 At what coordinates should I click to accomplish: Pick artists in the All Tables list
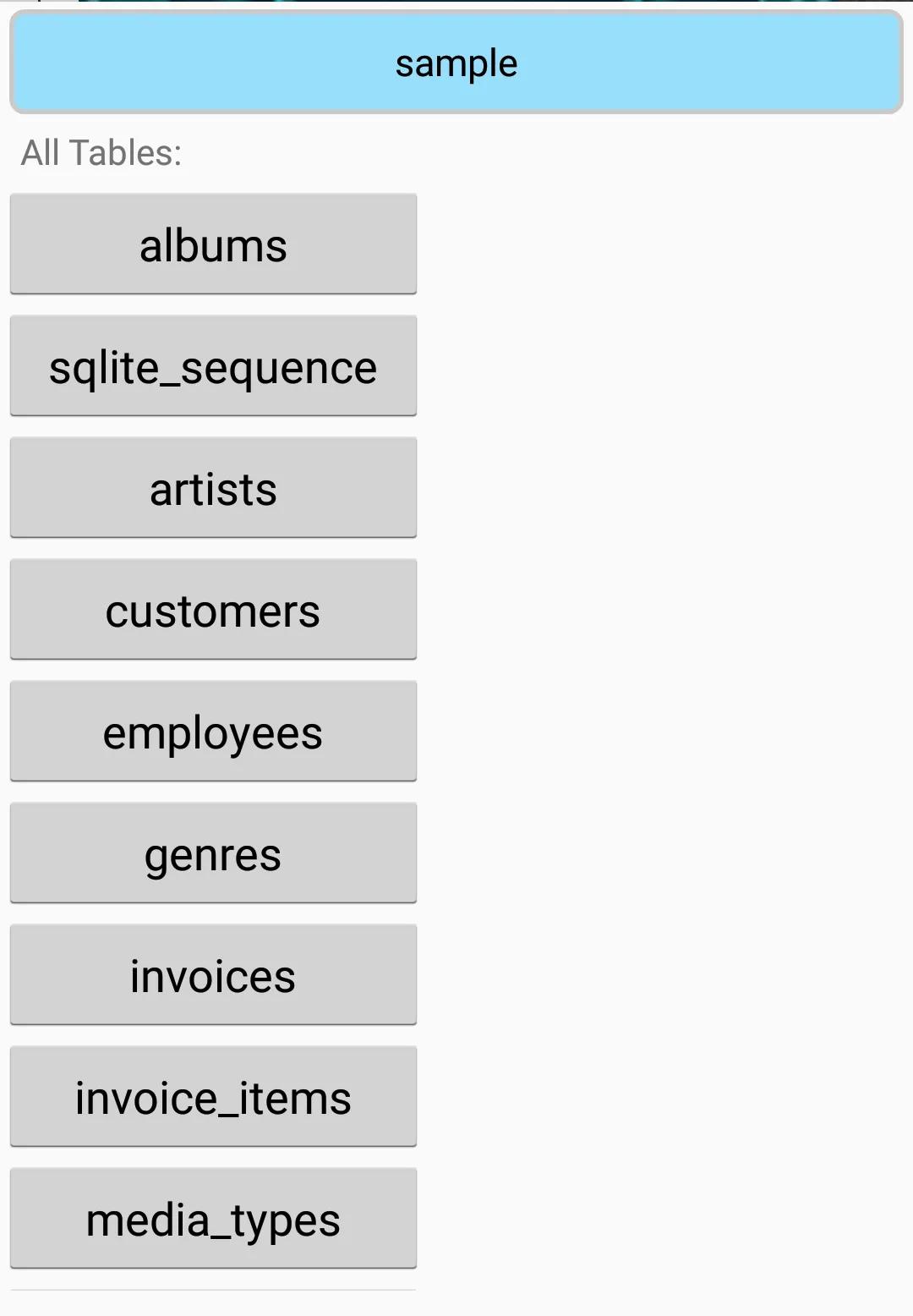click(213, 488)
